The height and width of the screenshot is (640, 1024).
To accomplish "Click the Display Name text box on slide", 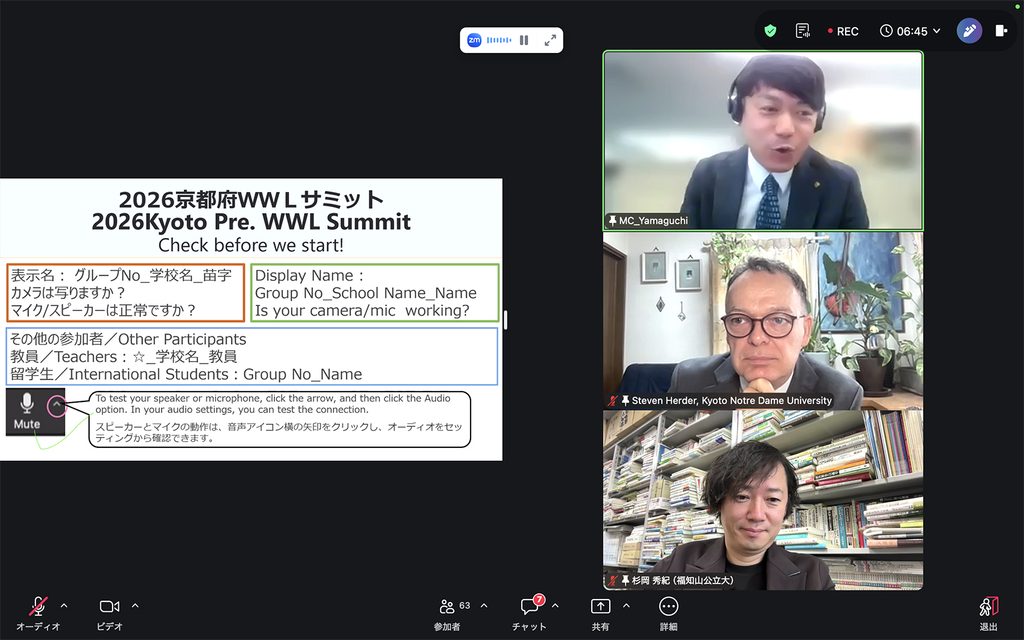I will [x=375, y=293].
